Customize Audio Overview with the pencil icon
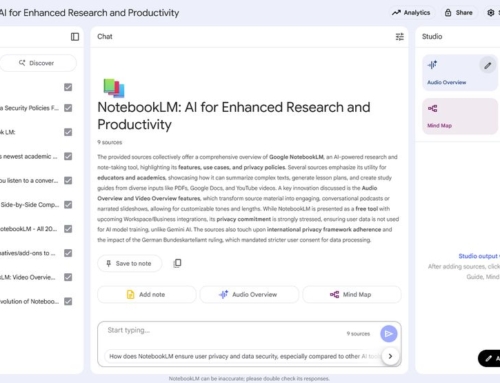500x383 pixels. (488, 65)
